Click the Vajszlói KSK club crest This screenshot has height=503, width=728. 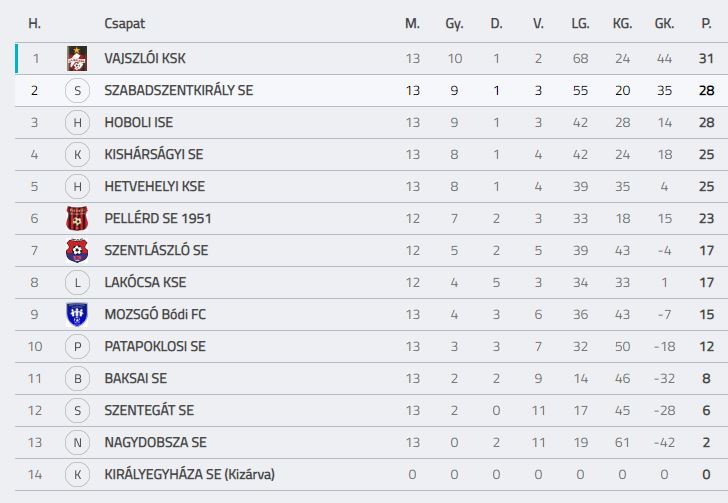[x=77, y=59]
